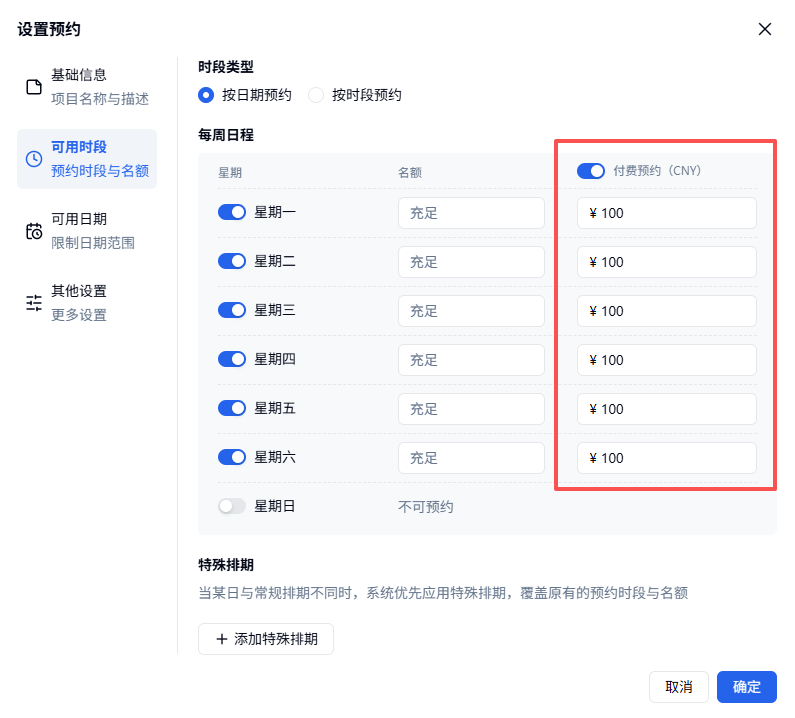Click the 星期四 名额 quota field
This screenshot has width=795, height=718.
click(x=471, y=360)
